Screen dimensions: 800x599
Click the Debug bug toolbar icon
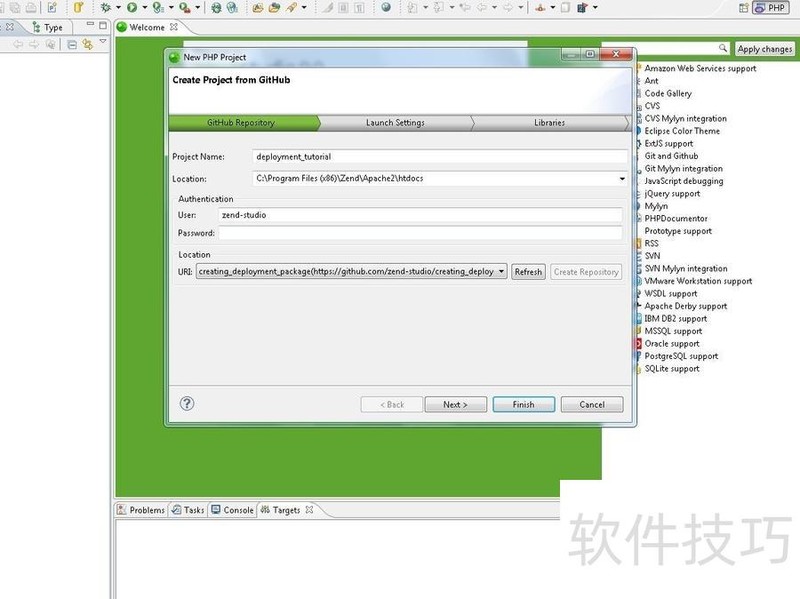(106, 7)
